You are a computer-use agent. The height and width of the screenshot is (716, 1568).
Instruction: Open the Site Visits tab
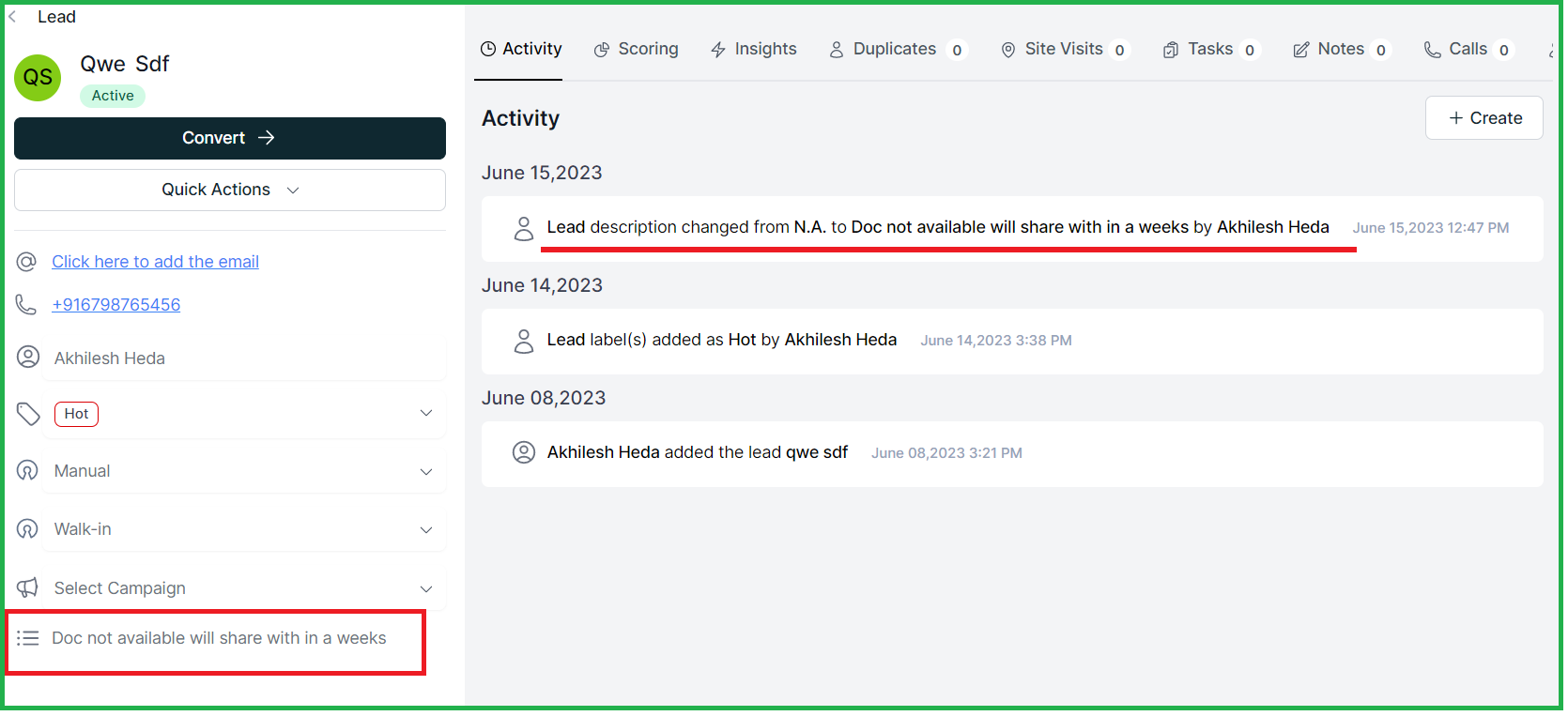coord(1065,49)
